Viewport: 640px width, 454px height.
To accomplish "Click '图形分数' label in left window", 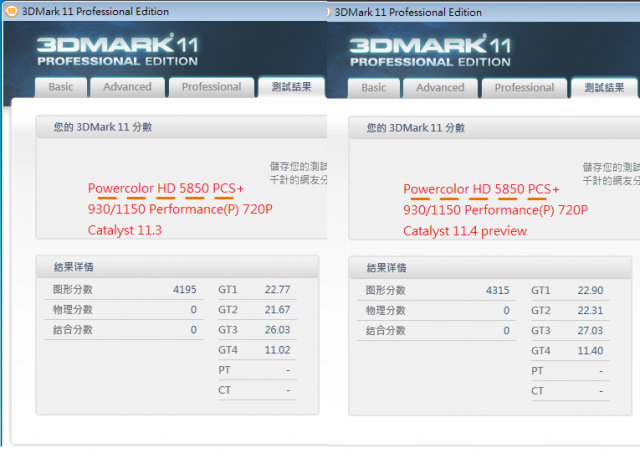I will click(73, 290).
